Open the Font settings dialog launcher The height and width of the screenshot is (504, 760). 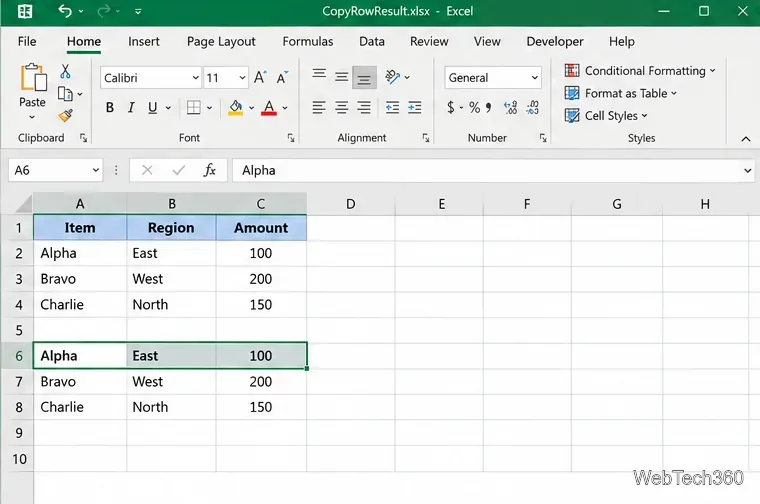pyautogui.click(x=291, y=138)
